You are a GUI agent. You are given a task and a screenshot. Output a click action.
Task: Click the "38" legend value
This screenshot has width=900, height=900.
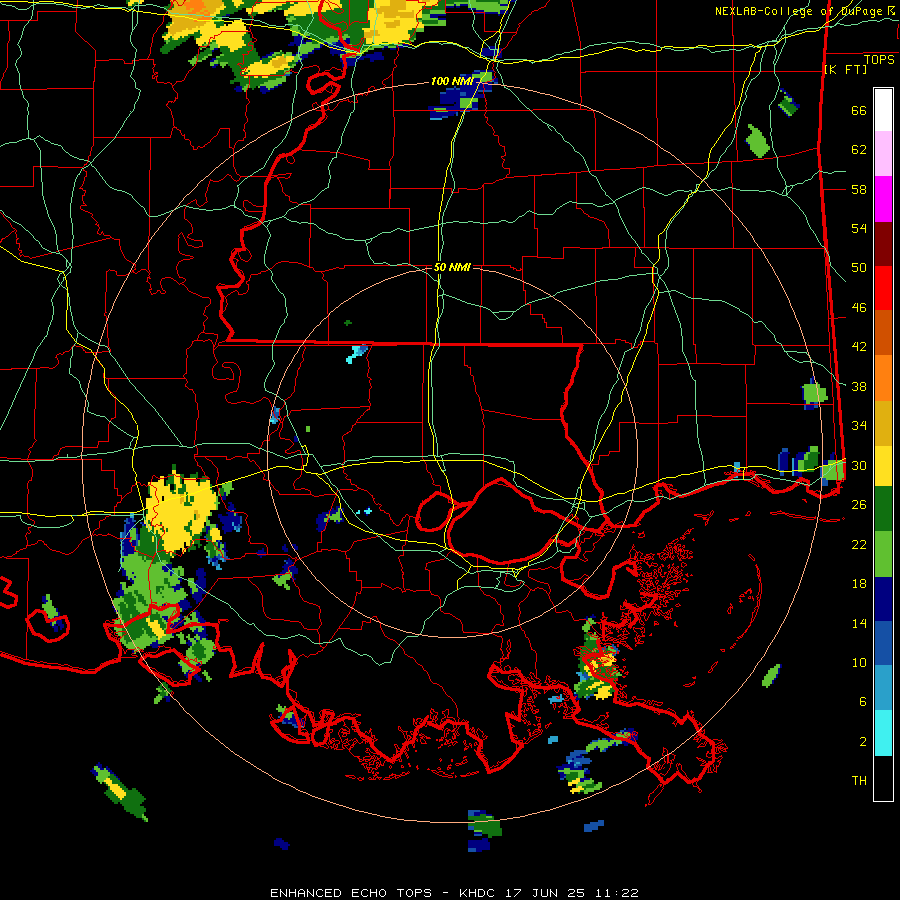click(859, 386)
